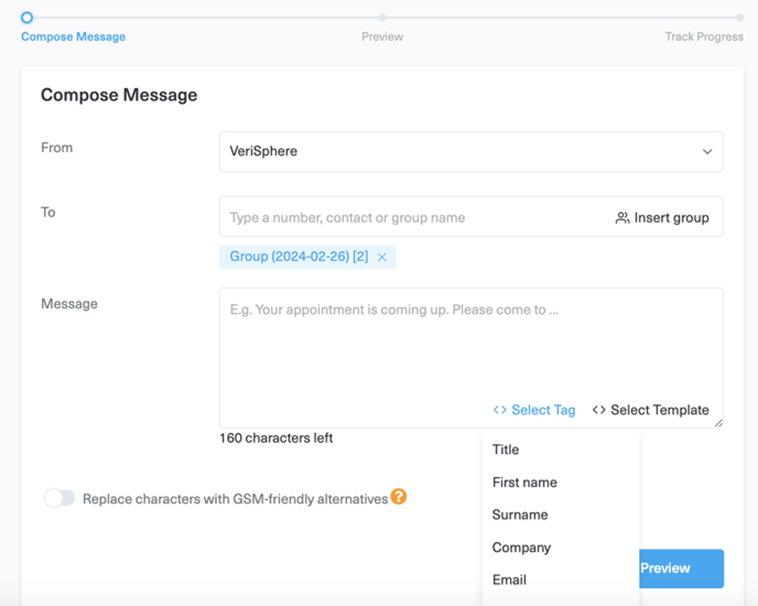
Task: Click the code icon next to Select Tag
Action: [x=500, y=410]
